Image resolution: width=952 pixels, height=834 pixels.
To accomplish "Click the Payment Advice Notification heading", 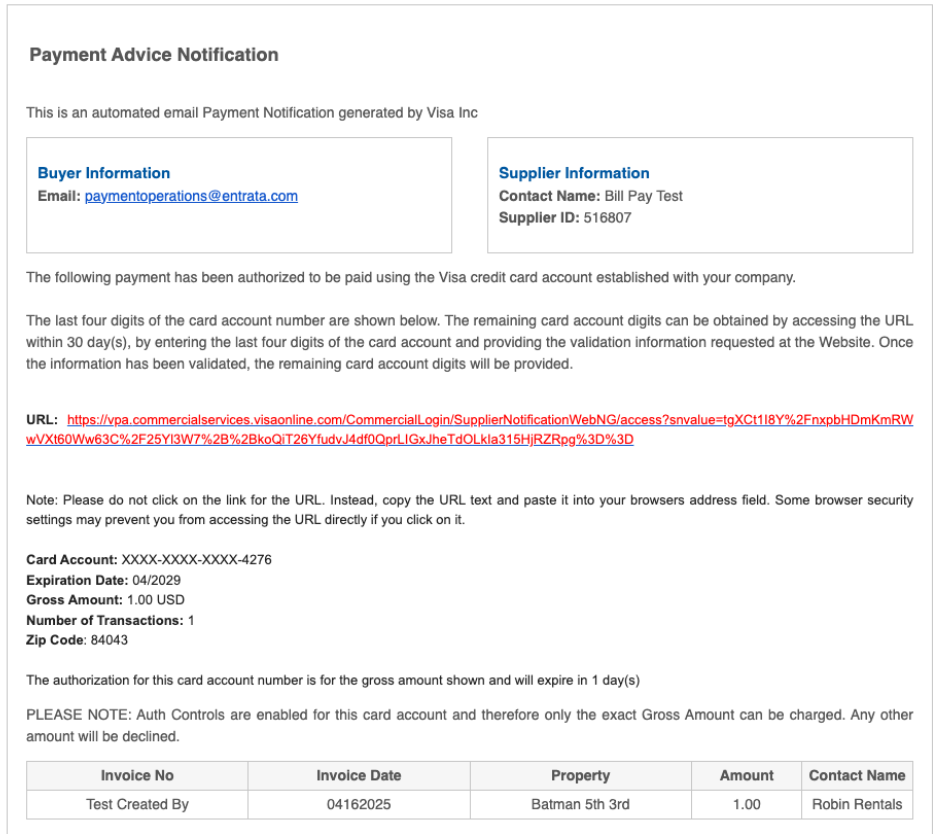I will click(x=154, y=55).
